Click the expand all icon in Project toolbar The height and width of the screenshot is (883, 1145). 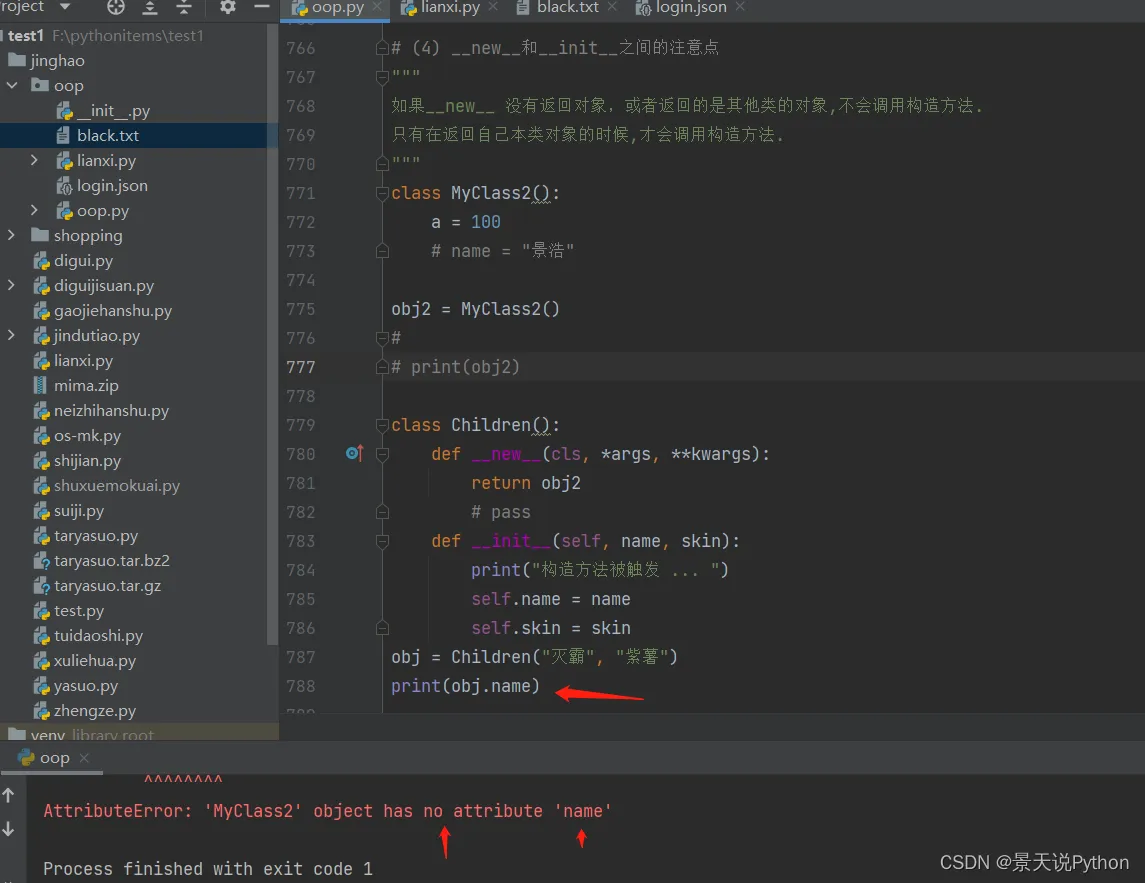[150, 7]
